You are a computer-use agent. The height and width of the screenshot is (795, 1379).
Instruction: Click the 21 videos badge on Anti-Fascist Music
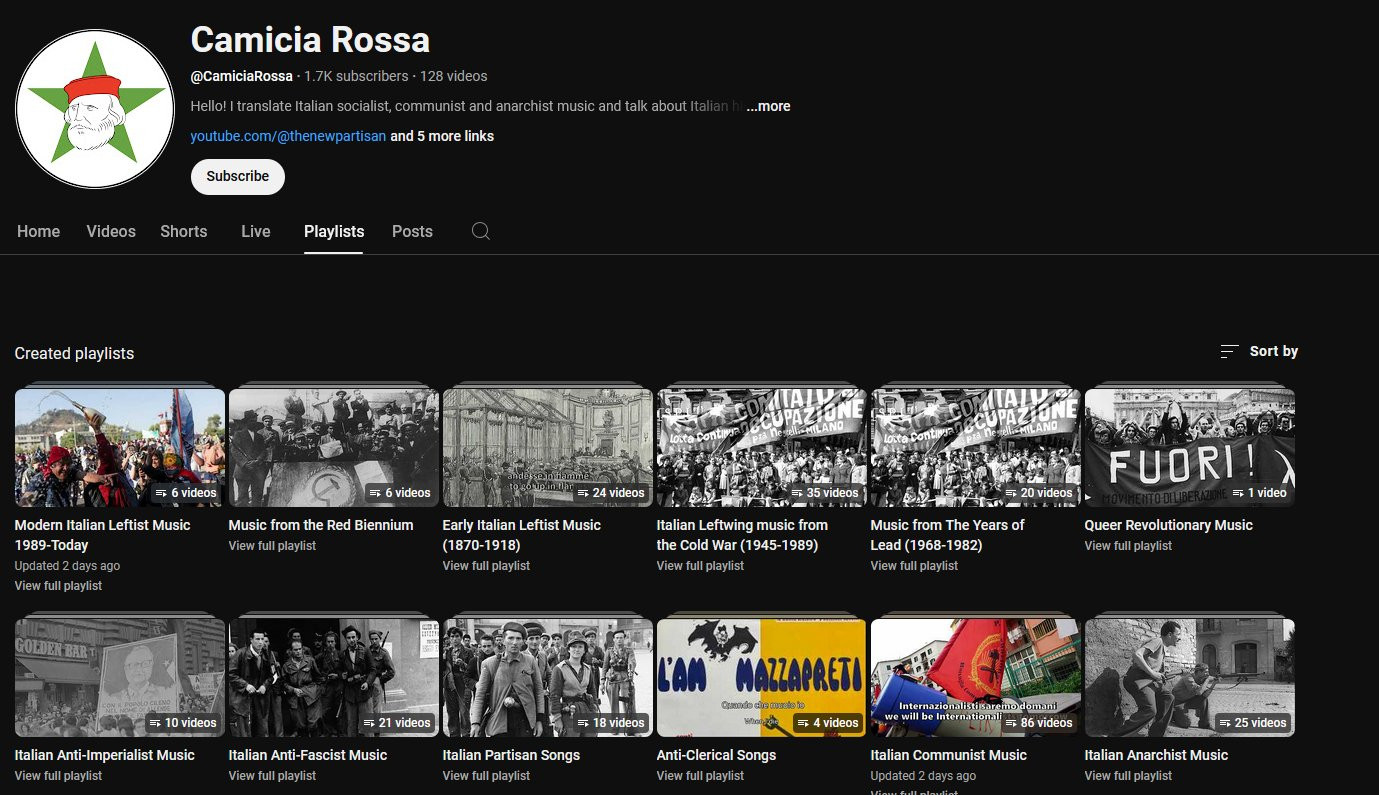396,723
